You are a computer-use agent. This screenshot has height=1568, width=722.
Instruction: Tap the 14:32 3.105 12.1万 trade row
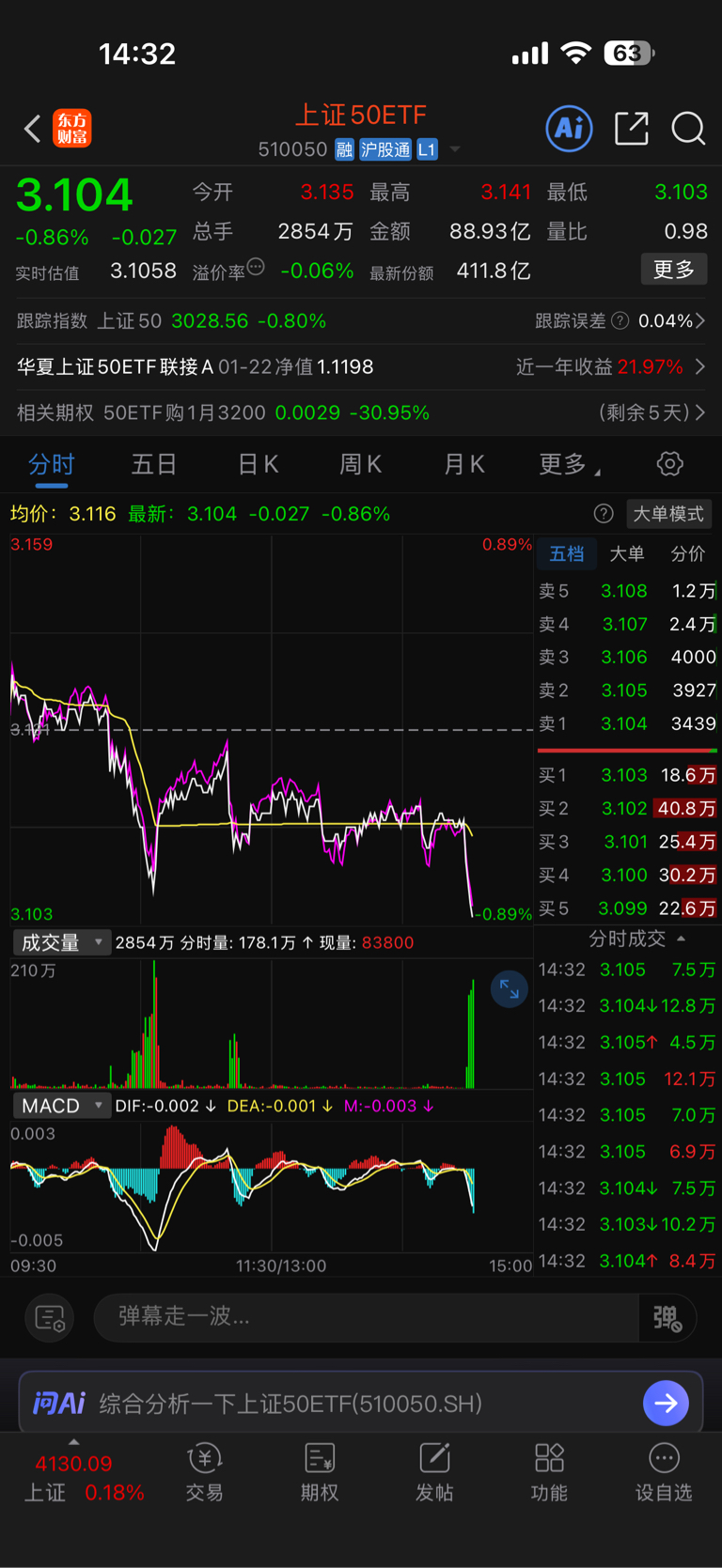[627, 1079]
